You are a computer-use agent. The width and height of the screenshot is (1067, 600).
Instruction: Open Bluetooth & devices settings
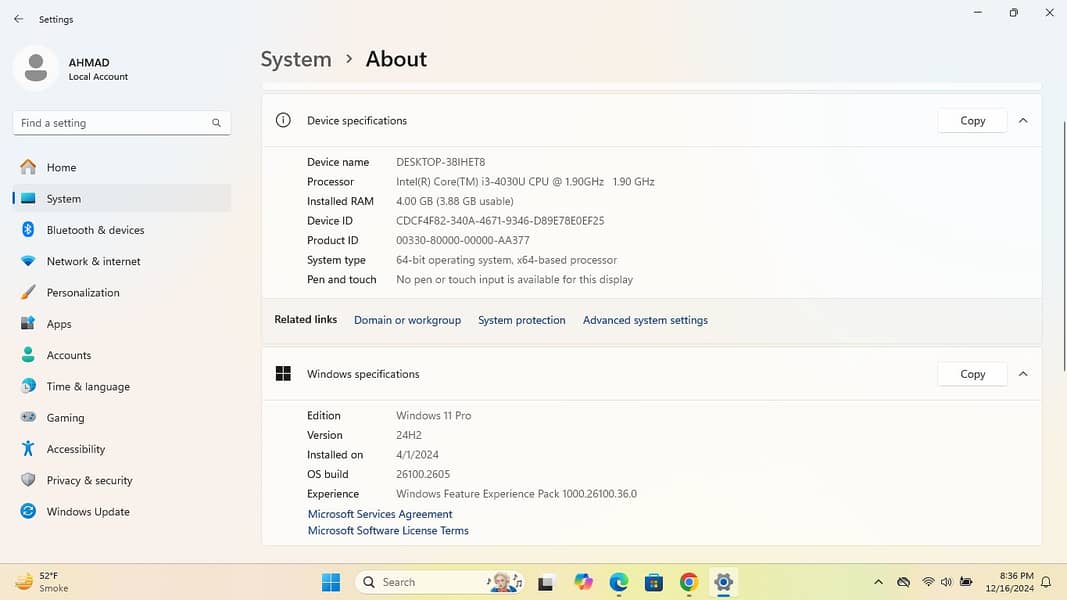[95, 230]
